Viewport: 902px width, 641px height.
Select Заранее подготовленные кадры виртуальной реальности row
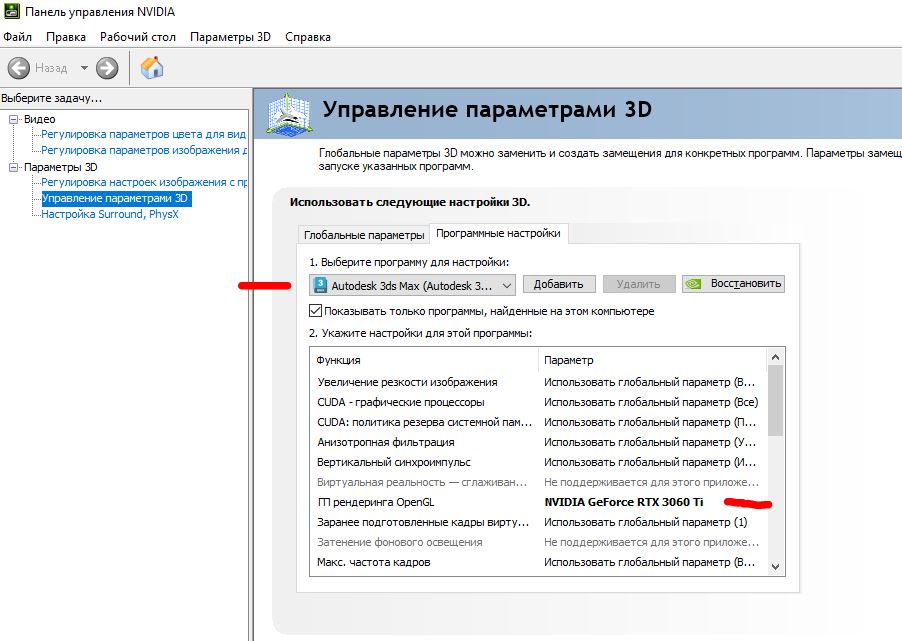click(538, 522)
